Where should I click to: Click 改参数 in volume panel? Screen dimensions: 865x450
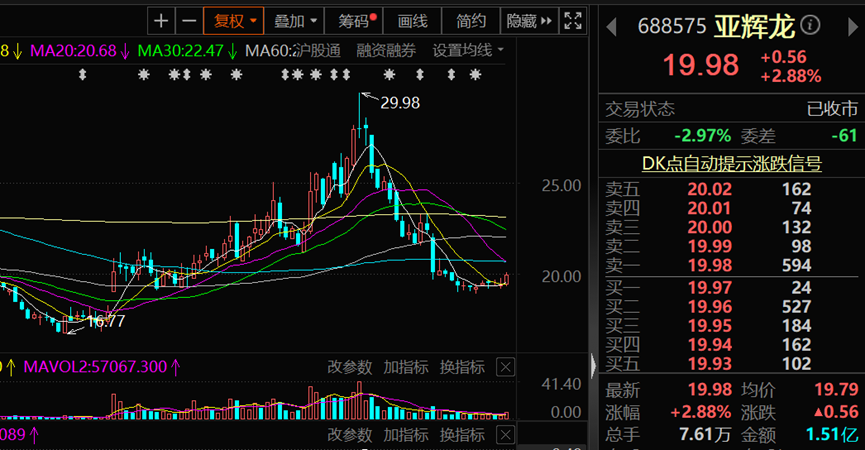pos(350,367)
